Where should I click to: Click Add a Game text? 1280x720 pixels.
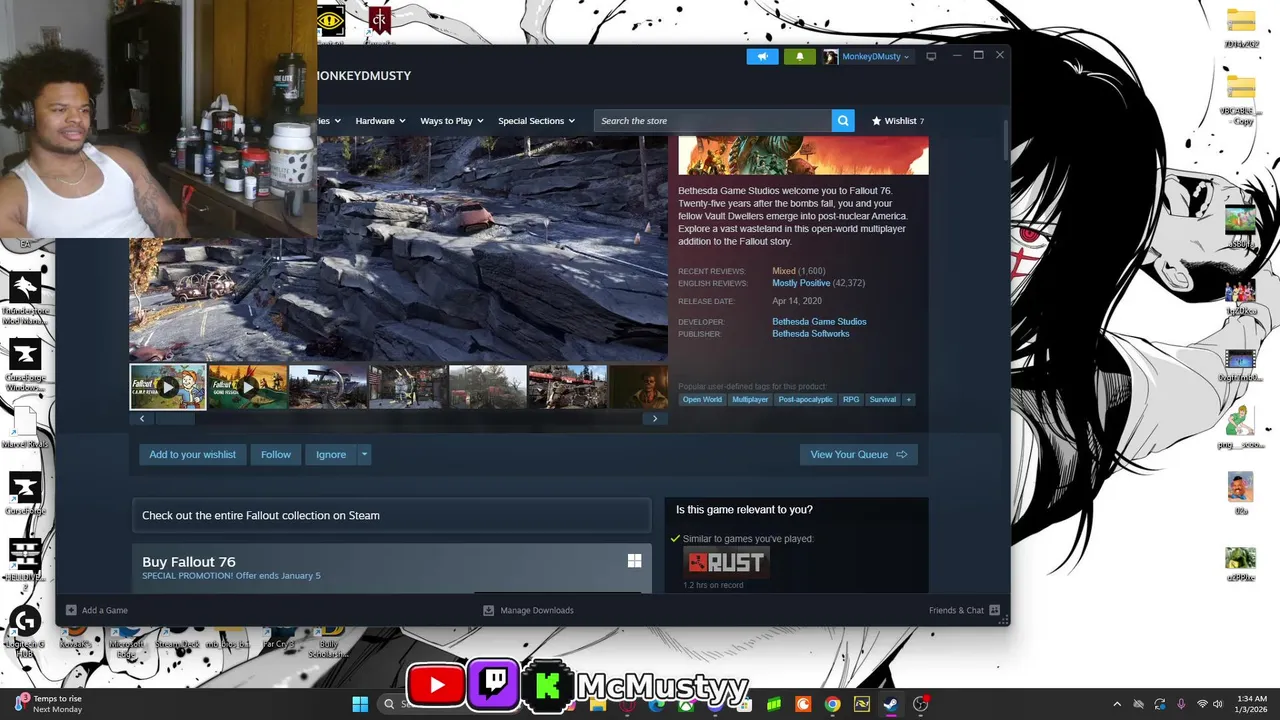tap(105, 610)
